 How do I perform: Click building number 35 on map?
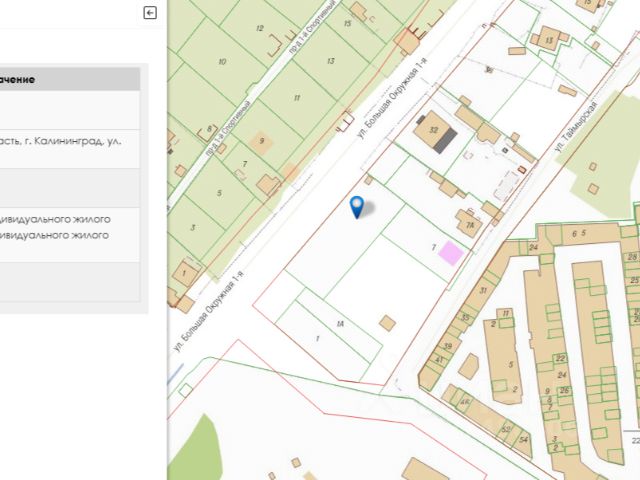pos(464,318)
